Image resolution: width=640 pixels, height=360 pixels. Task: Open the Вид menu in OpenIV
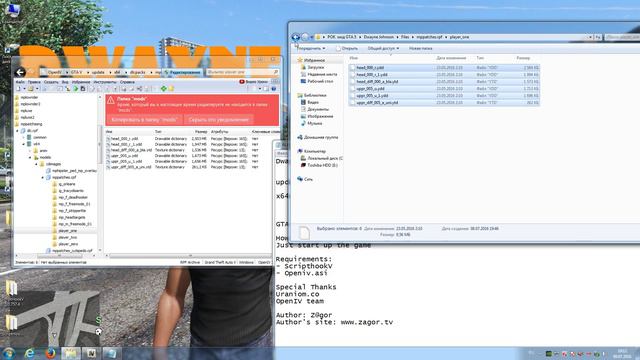click(x=65, y=82)
